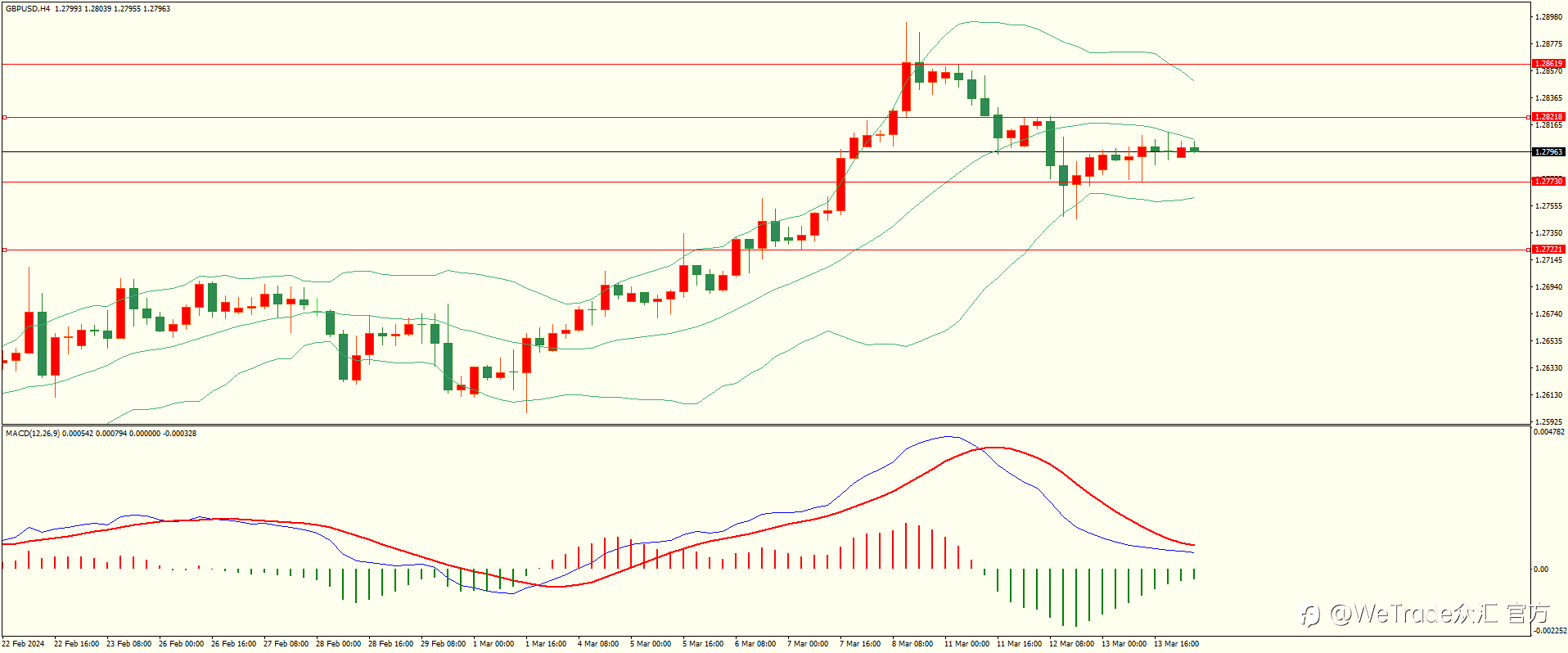This screenshot has height=653, width=1568.
Task: Click the red 1.28619 price tag
Action: pyautogui.click(x=1548, y=64)
